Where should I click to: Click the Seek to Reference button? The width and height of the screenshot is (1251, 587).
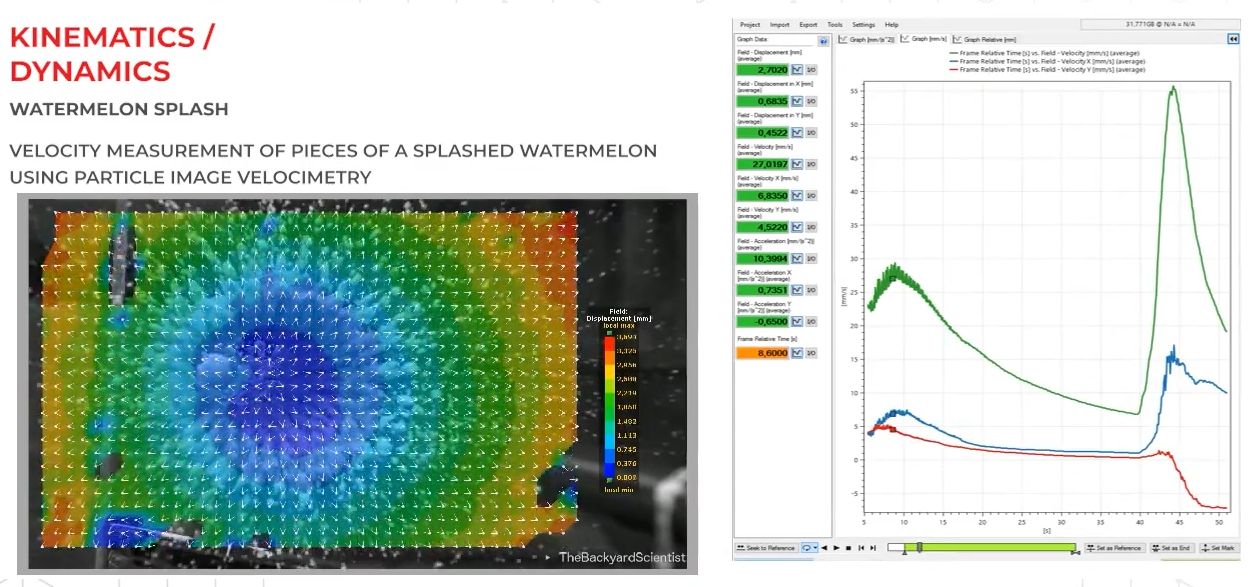(x=766, y=548)
